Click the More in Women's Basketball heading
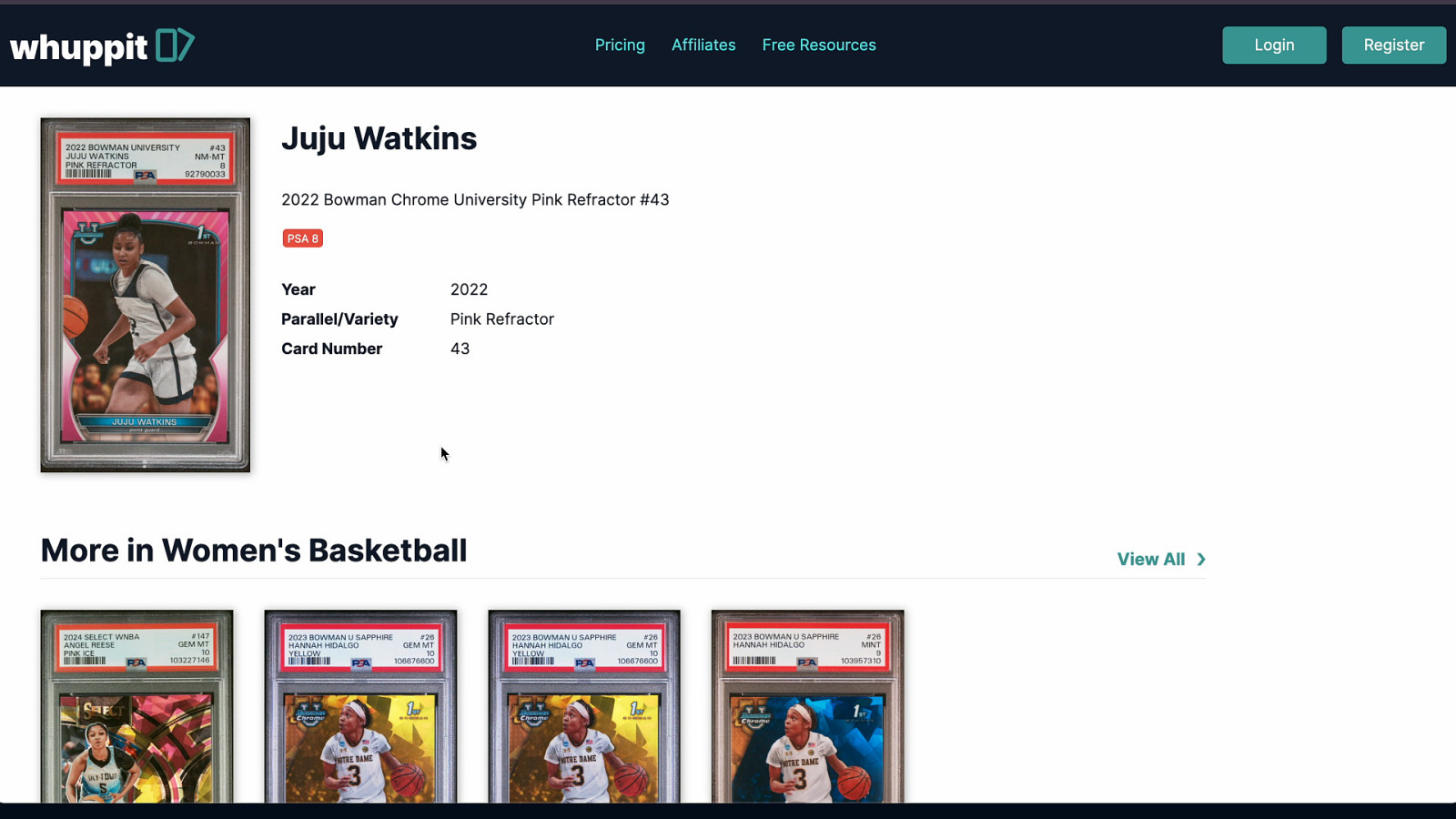 click(254, 551)
